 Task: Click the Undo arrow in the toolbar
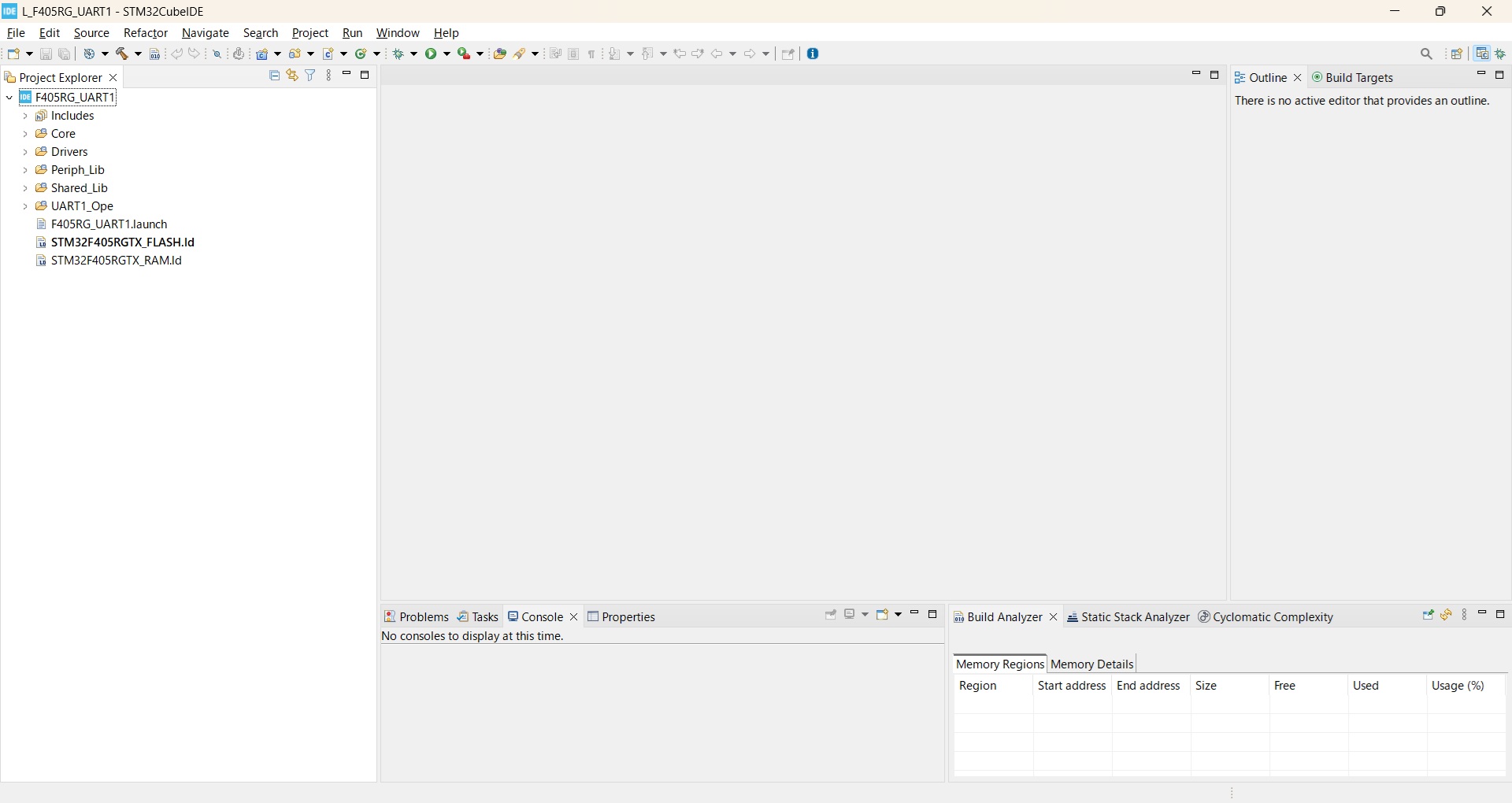click(177, 54)
